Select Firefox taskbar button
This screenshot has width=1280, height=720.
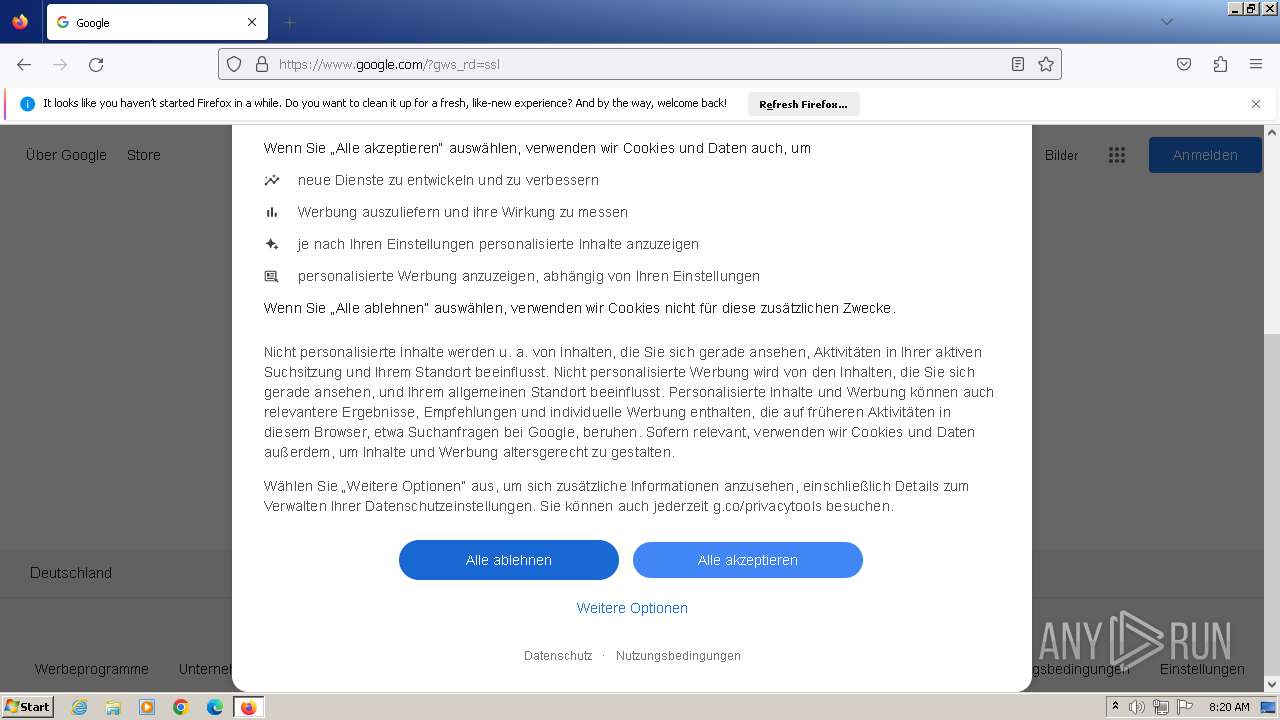pyautogui.click(x=248, y=707)
